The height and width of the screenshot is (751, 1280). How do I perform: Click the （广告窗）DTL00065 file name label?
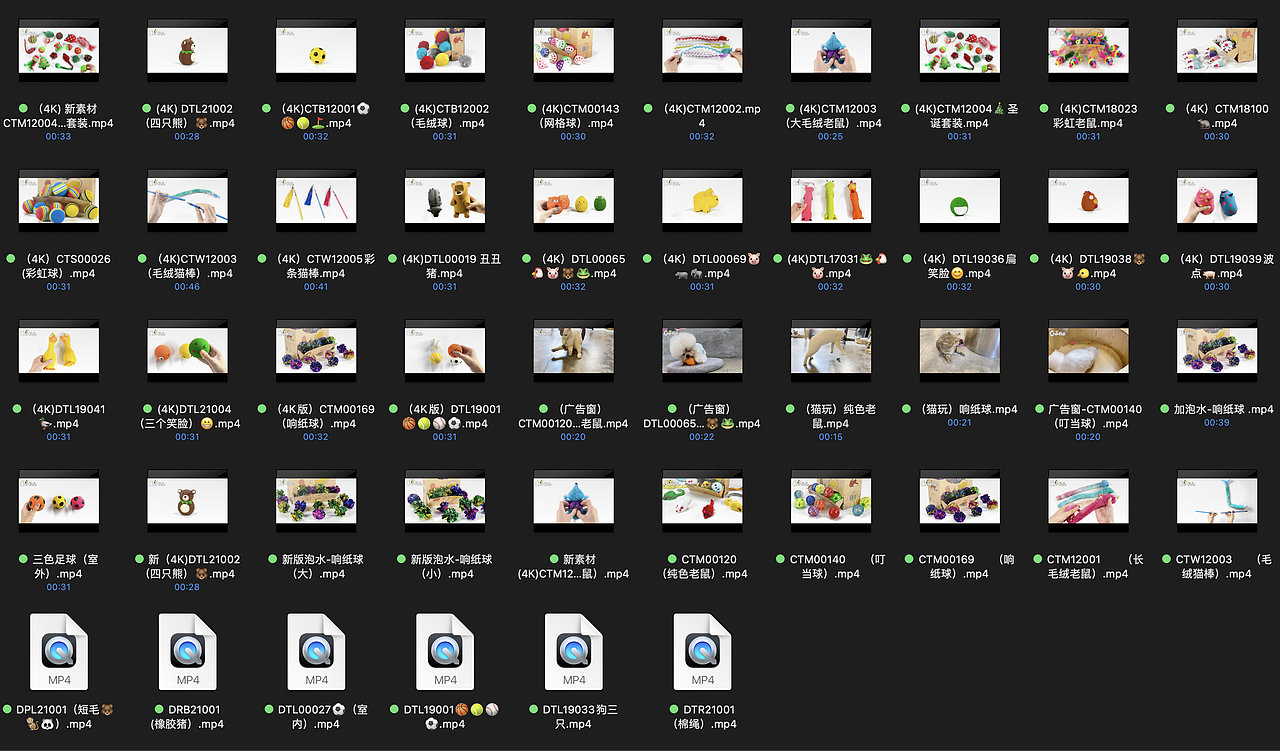702,416
